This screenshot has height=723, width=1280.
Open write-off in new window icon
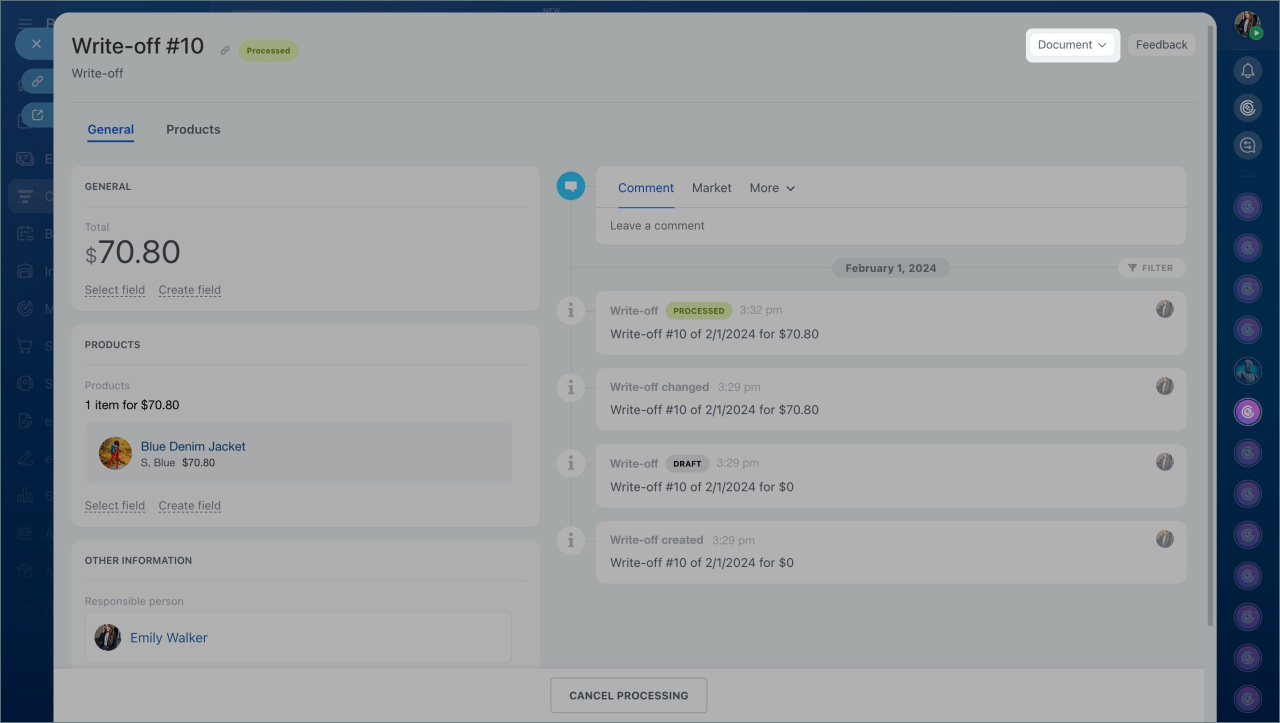pos(37,115)
